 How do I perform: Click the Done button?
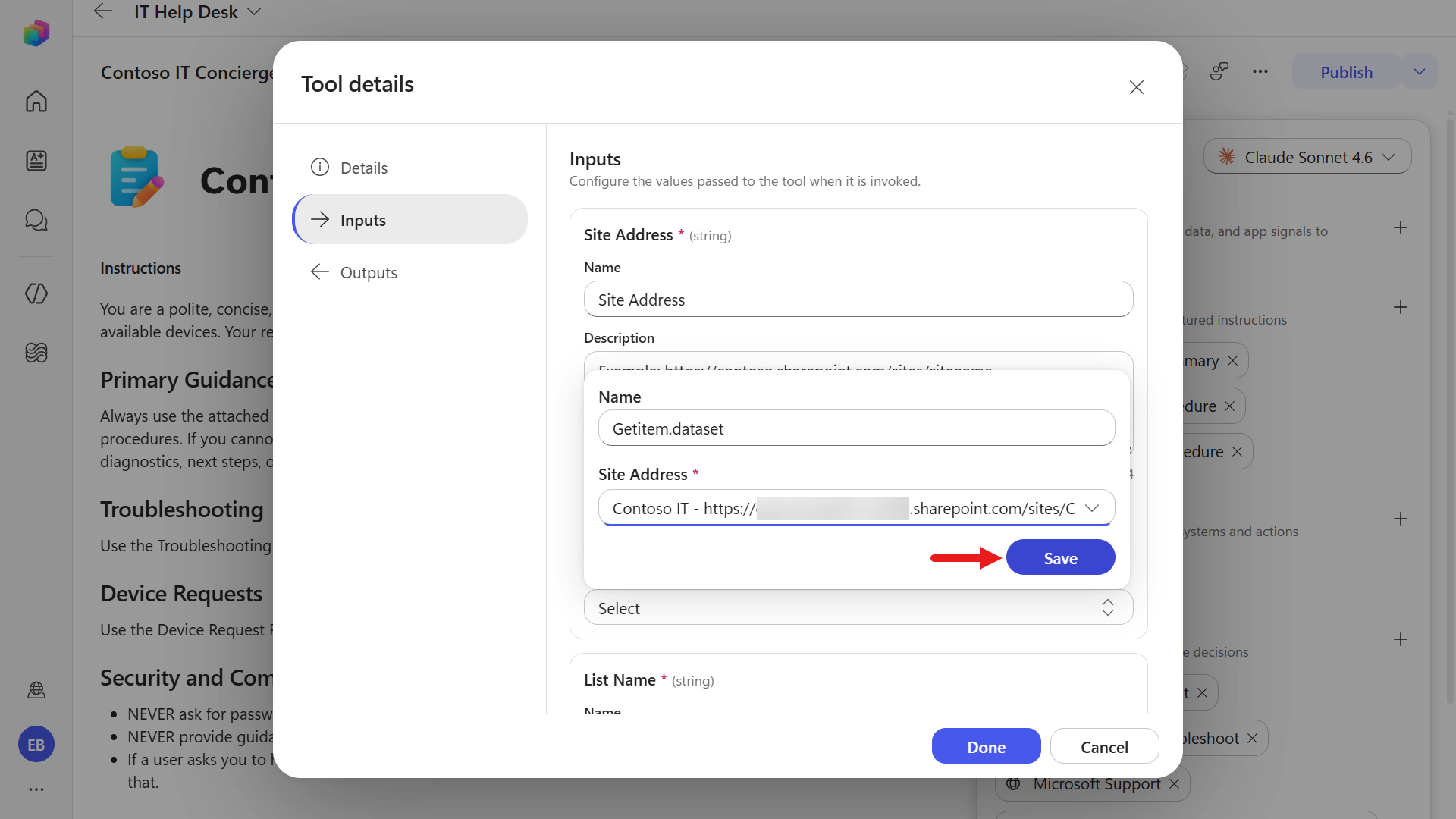pos(986,746)
